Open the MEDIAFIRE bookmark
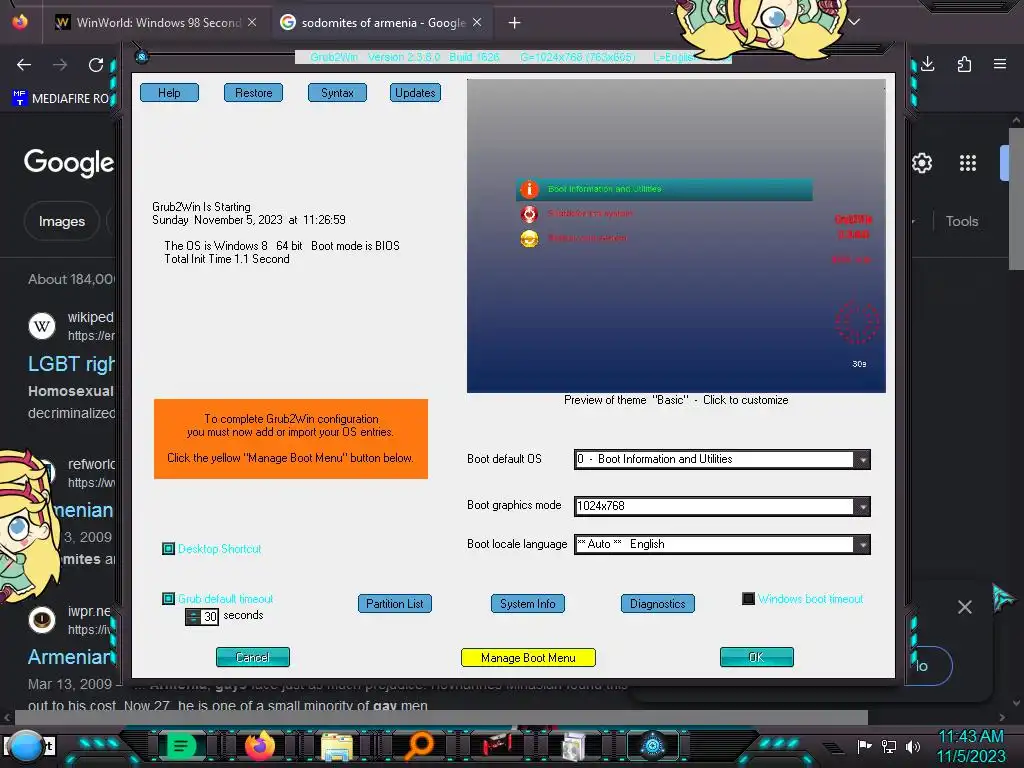This screenshot has width=1024, height=768. 62,99
